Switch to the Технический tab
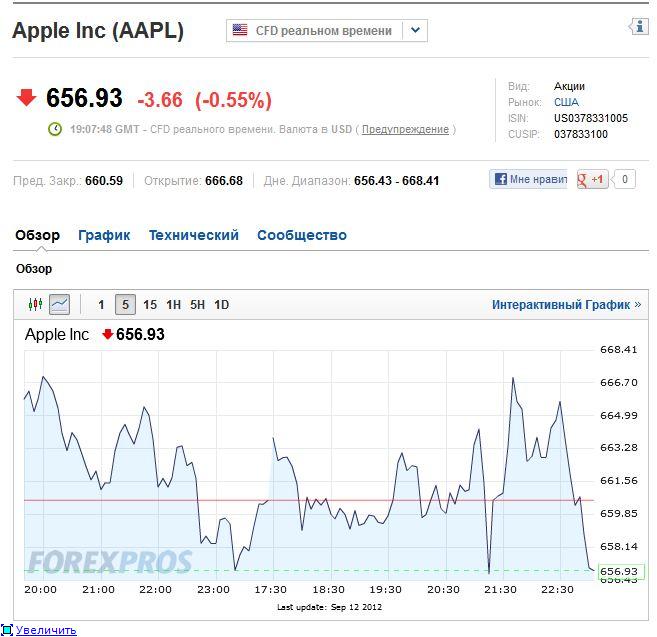This screenshot has height=637, width=657. point(194,236)
